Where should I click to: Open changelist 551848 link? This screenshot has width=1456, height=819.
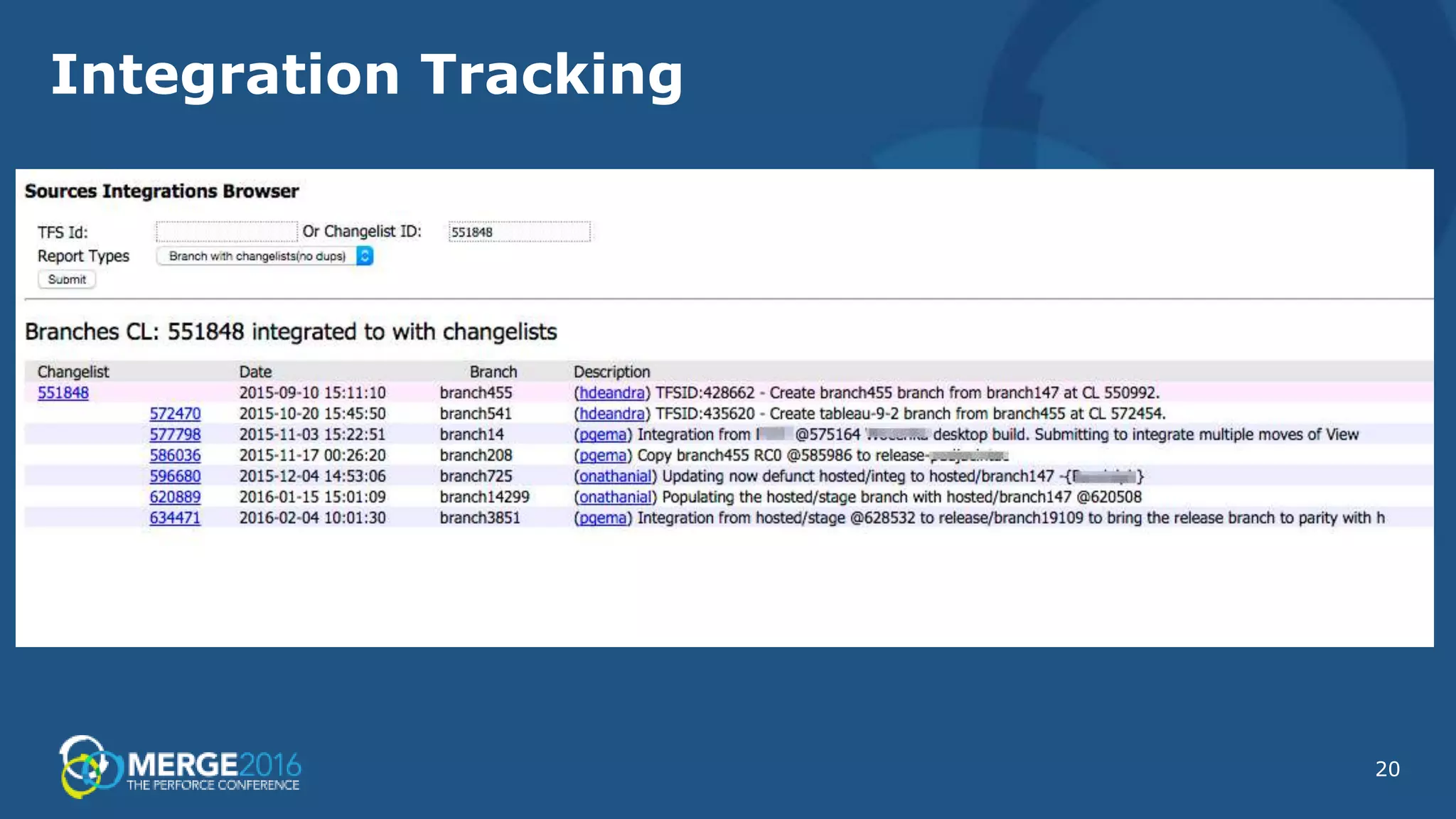pyautogui.click(x=63, y=392)
